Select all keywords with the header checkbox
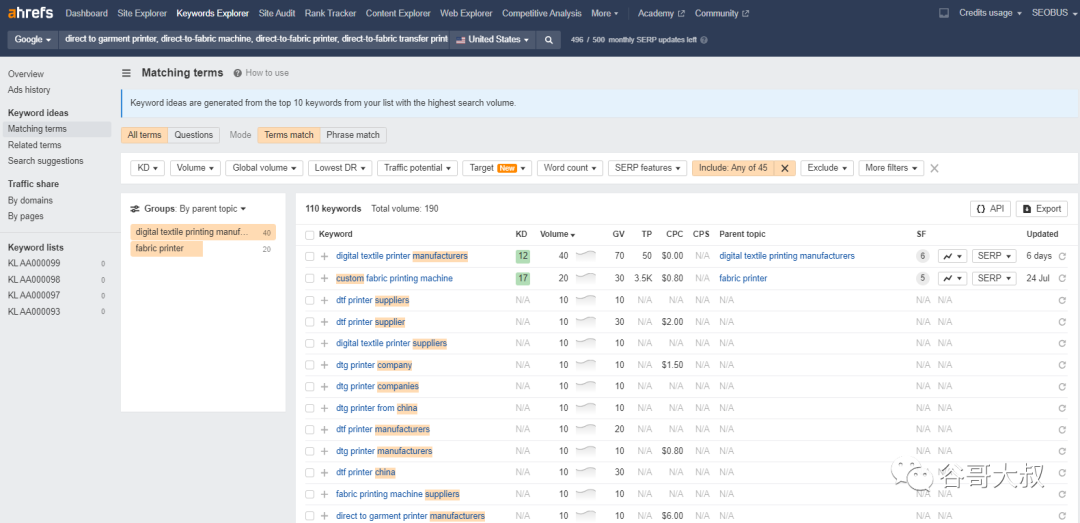The image size is (1080, 523). click(309, 235)
